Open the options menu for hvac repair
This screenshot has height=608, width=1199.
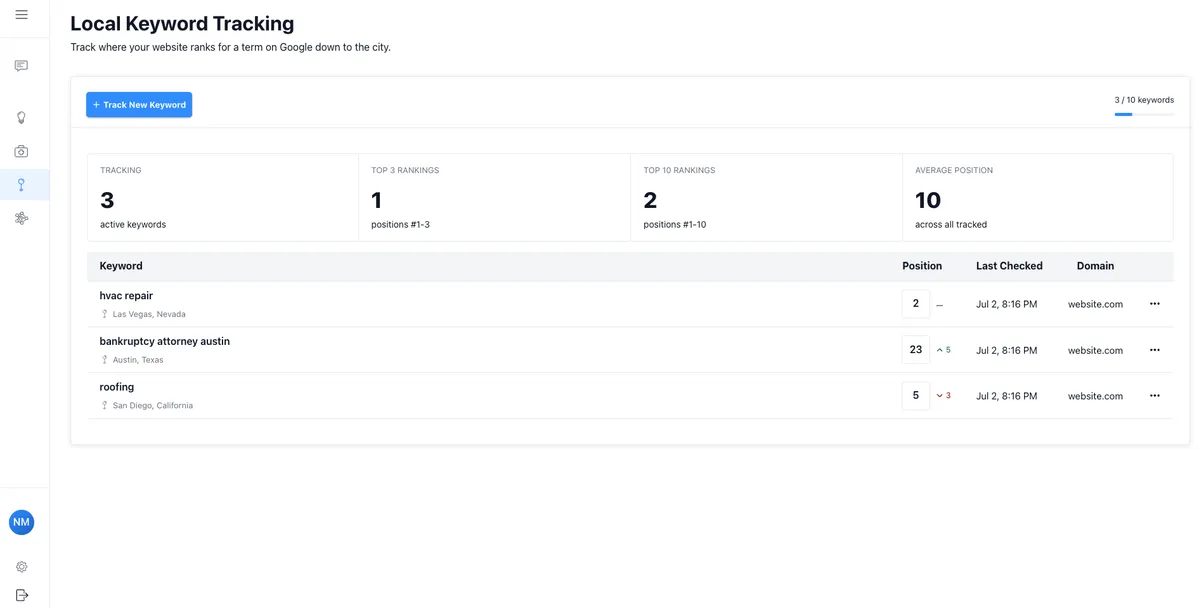tap(1155, 304)
